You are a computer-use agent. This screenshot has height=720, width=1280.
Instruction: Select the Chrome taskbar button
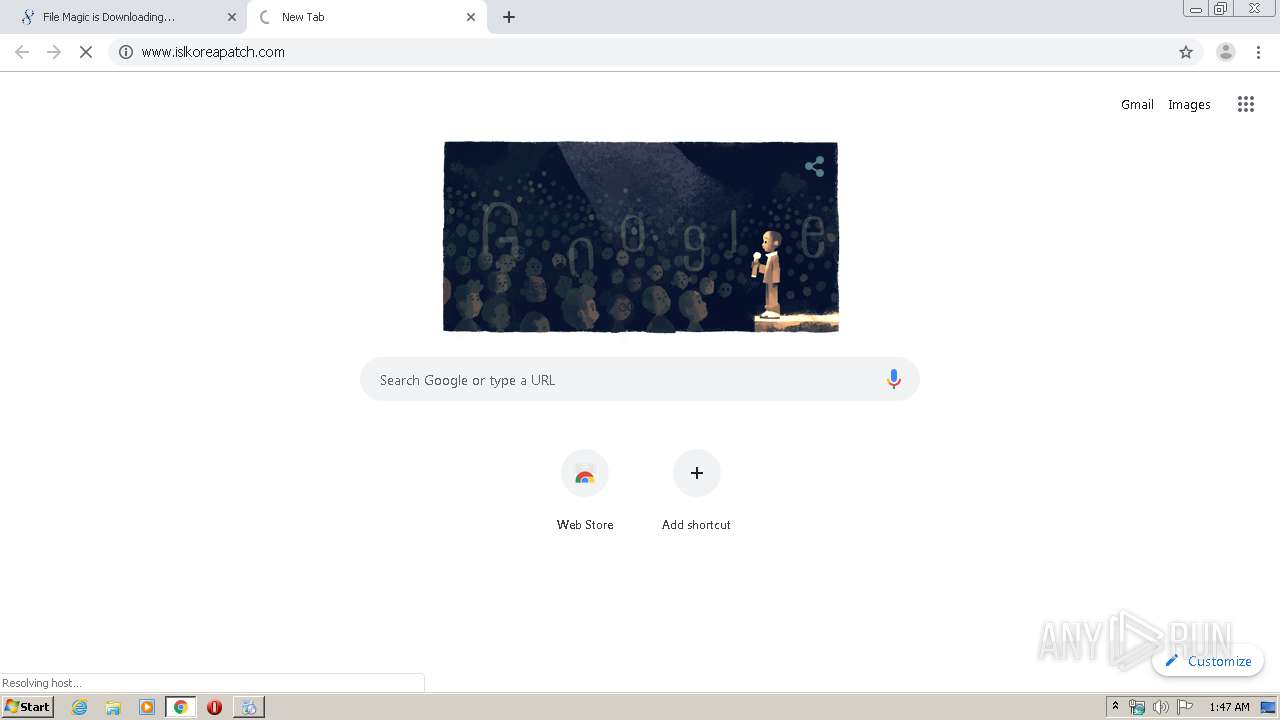[x=181, y=707]
